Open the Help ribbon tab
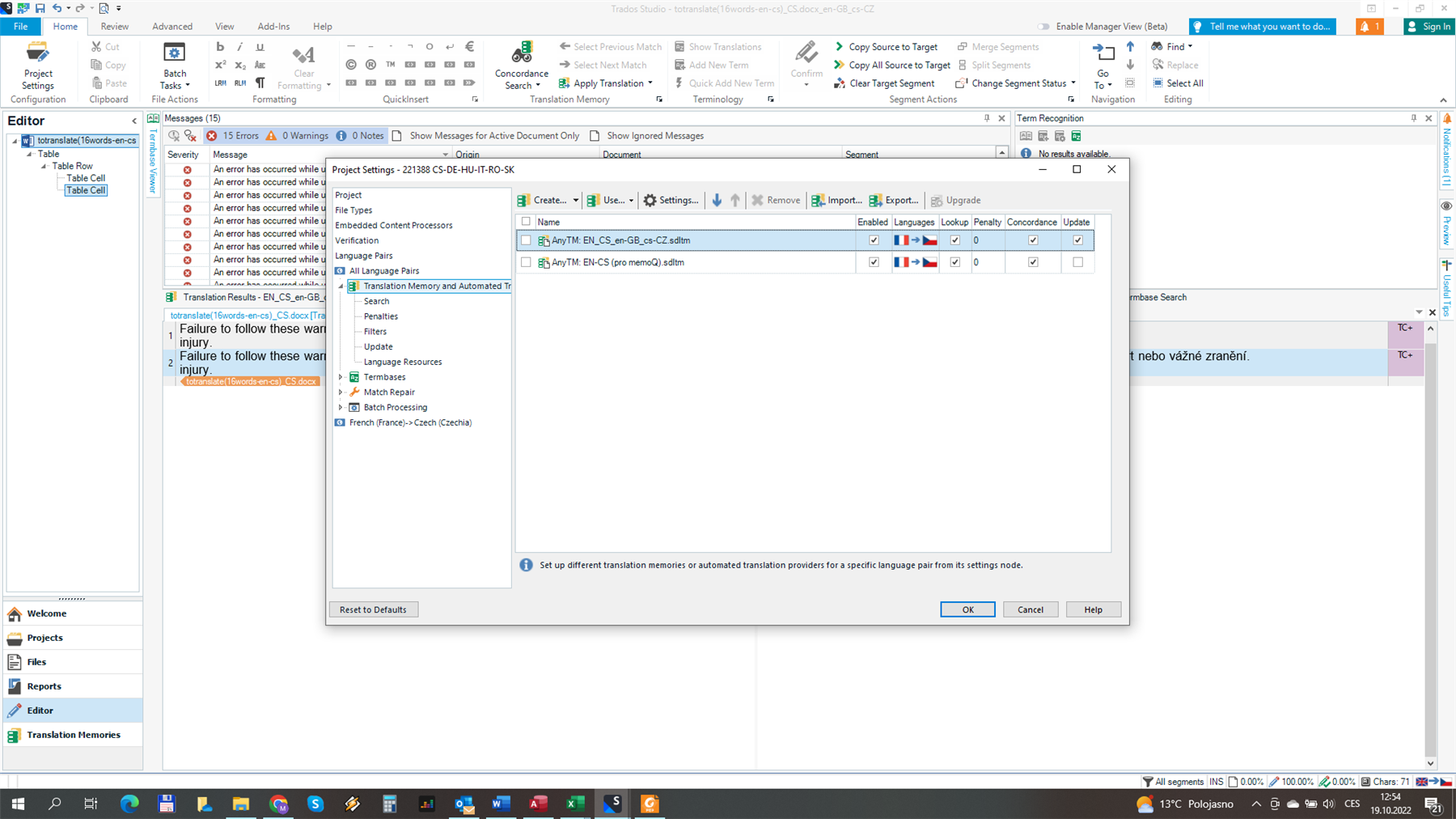 click(x=322, y=27)
